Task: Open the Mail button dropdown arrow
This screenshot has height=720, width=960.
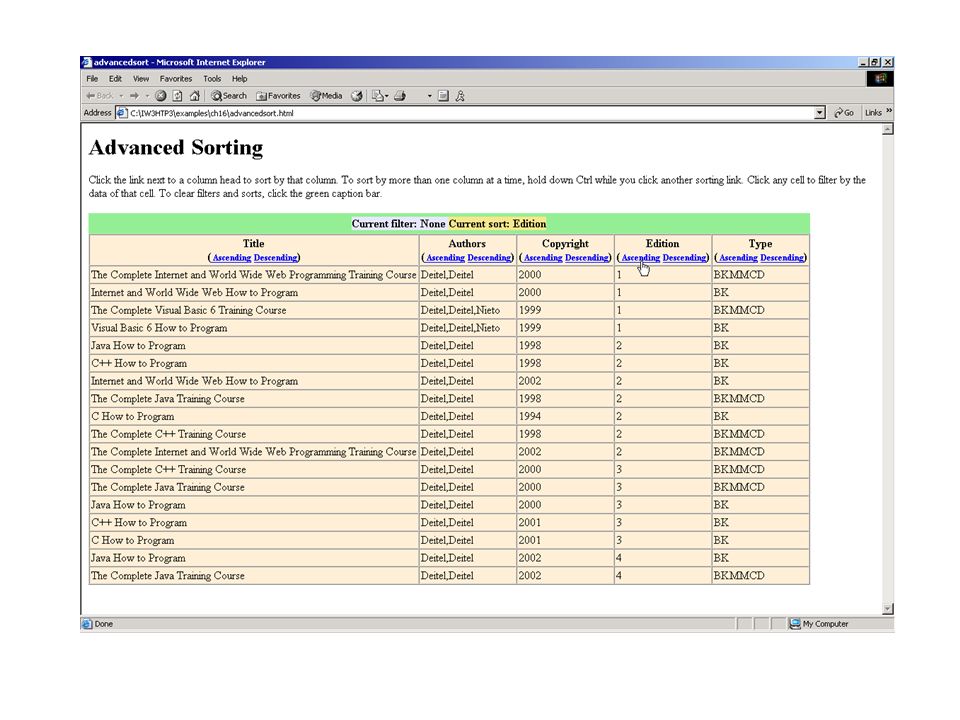Action: [x=387, y=96]
